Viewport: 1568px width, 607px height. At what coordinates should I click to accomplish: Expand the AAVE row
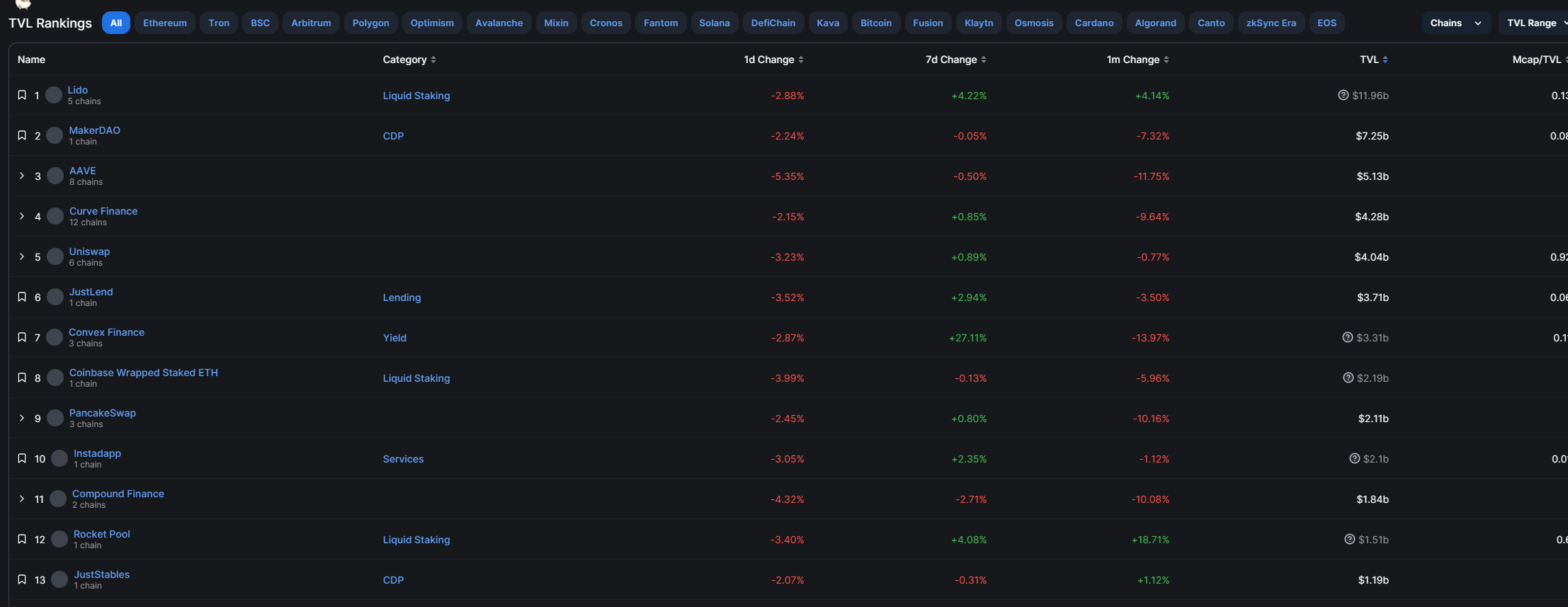(22, 176)
